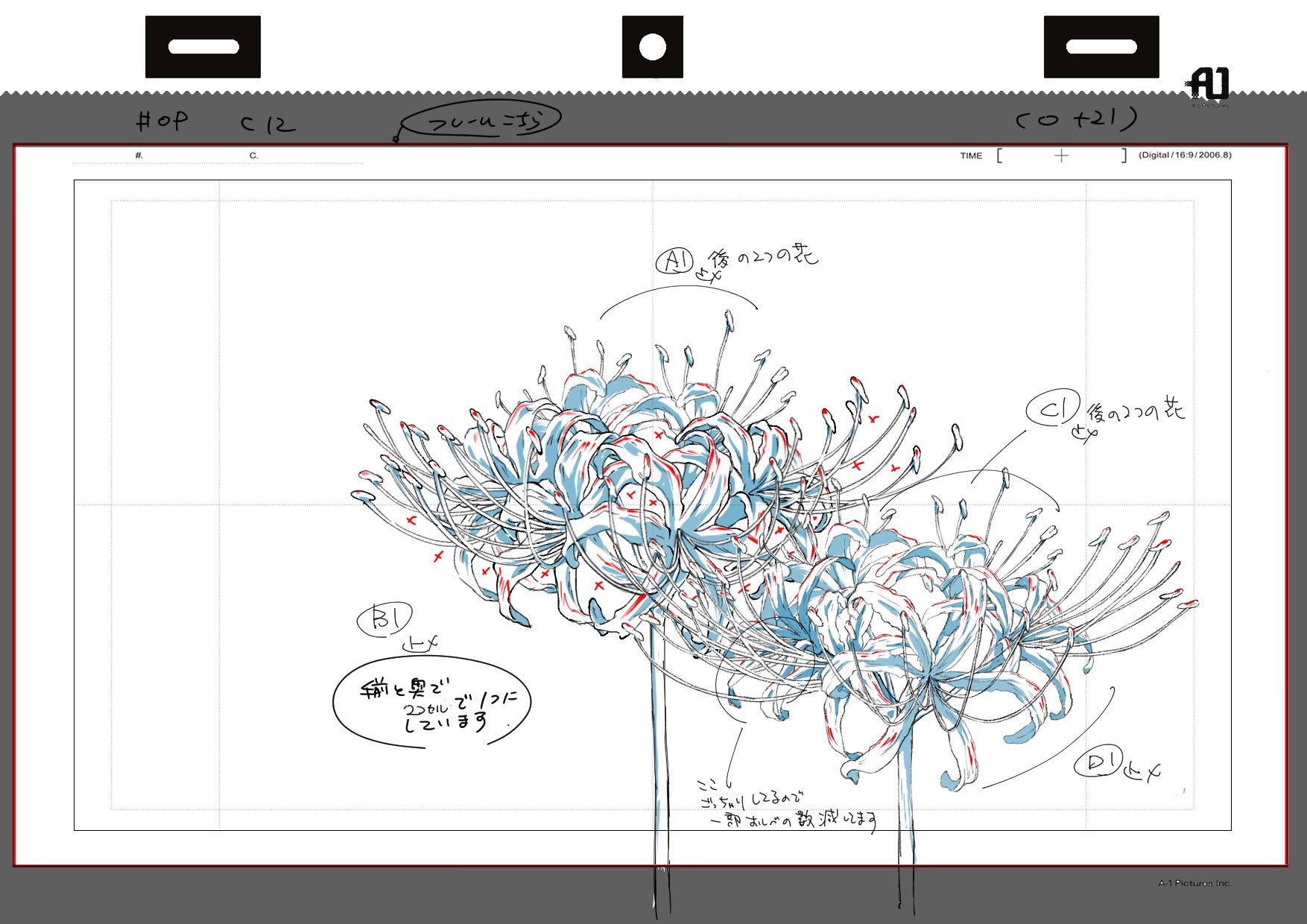
Task: Click the plus mark inside the TIME brackets
Action: [1062, 155]
